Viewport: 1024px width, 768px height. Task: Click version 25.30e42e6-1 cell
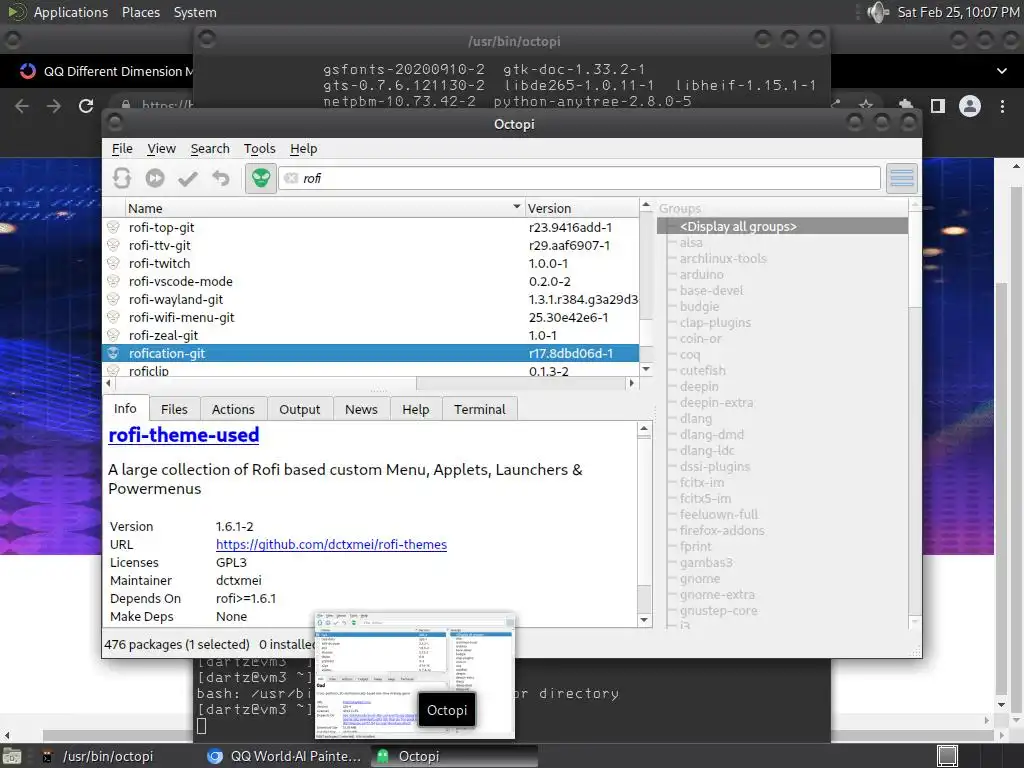pyautogui.click(x=569, y=317)
